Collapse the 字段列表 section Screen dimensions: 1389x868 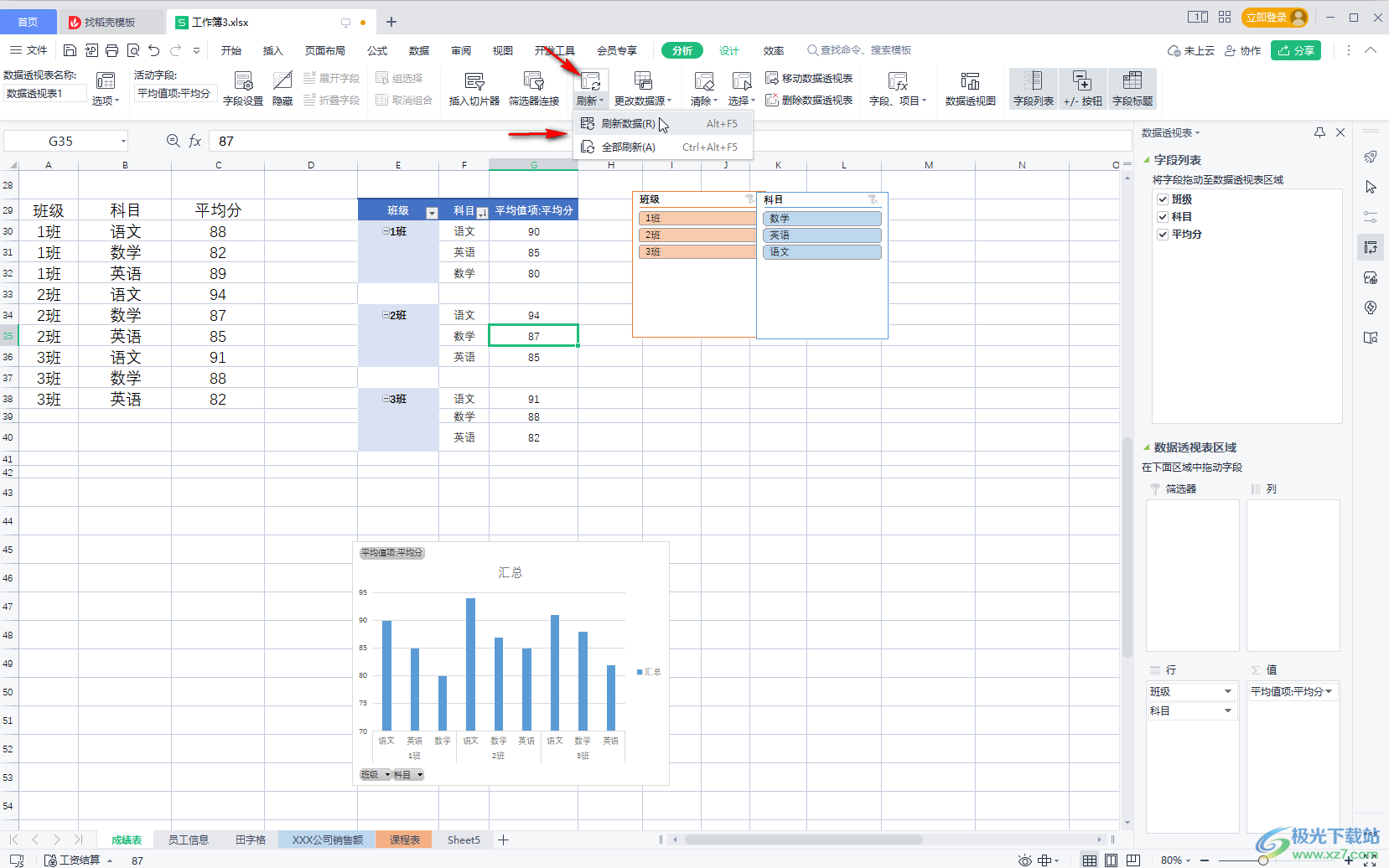tap(1147, 160)
